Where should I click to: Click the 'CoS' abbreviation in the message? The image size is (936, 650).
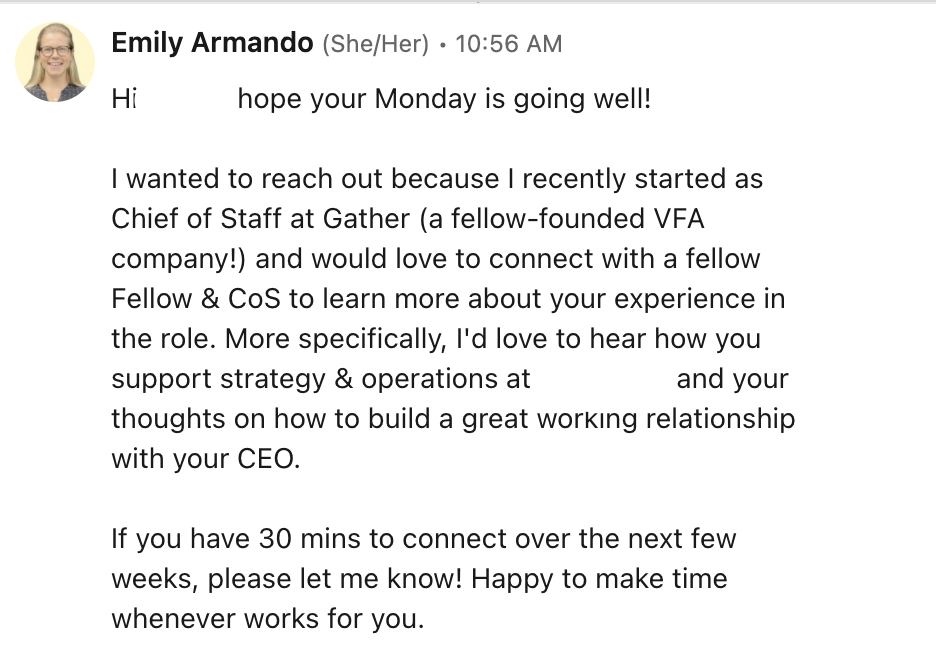[x=254, y=298]
